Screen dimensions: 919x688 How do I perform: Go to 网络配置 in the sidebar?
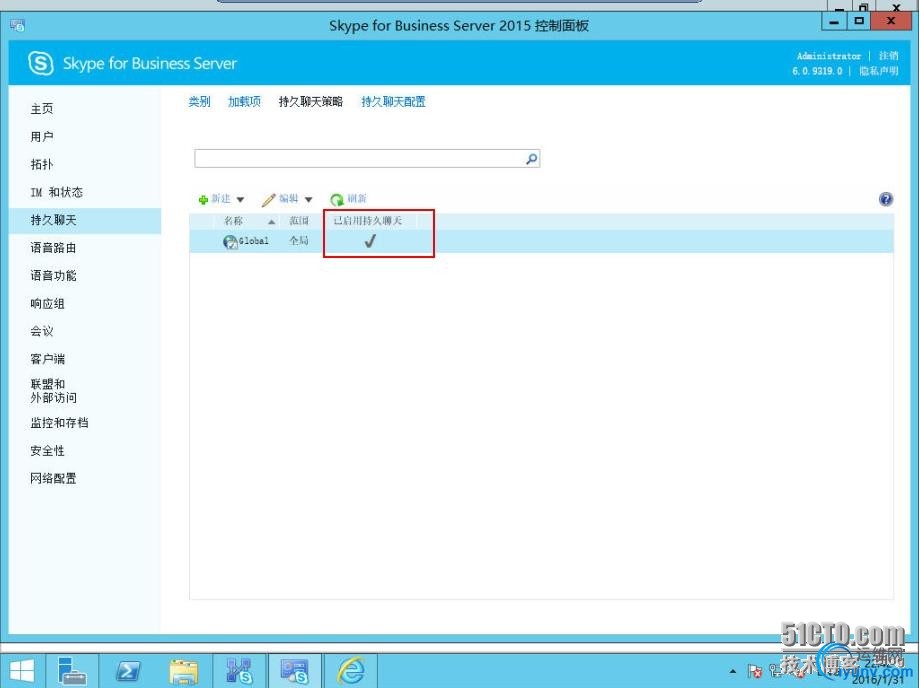[x=53, y=478]
